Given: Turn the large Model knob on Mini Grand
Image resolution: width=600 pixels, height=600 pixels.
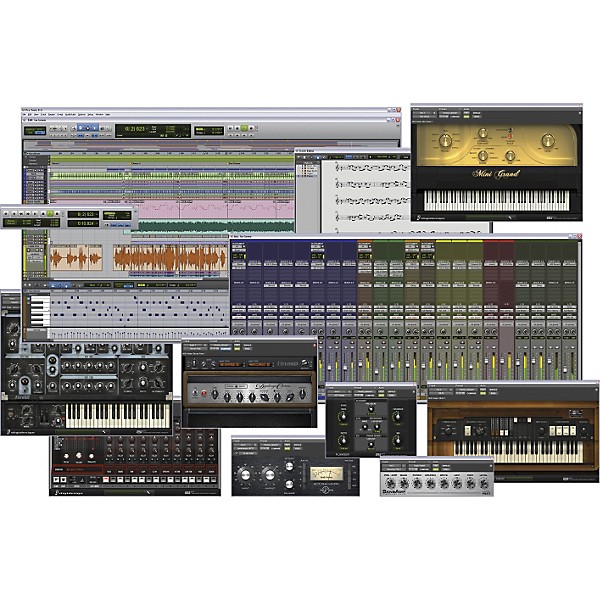Looking at the screenshot, I should pyautogui.click(x=445, y=141).
